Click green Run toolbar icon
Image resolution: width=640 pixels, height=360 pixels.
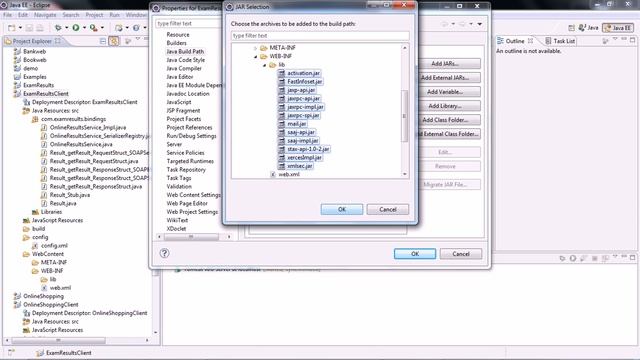[x=76, y=28]
